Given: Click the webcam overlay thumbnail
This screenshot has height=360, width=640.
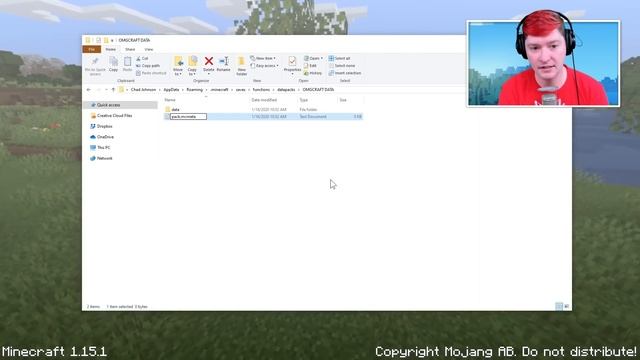Looking at the screenshot, I should pos(543,64).
